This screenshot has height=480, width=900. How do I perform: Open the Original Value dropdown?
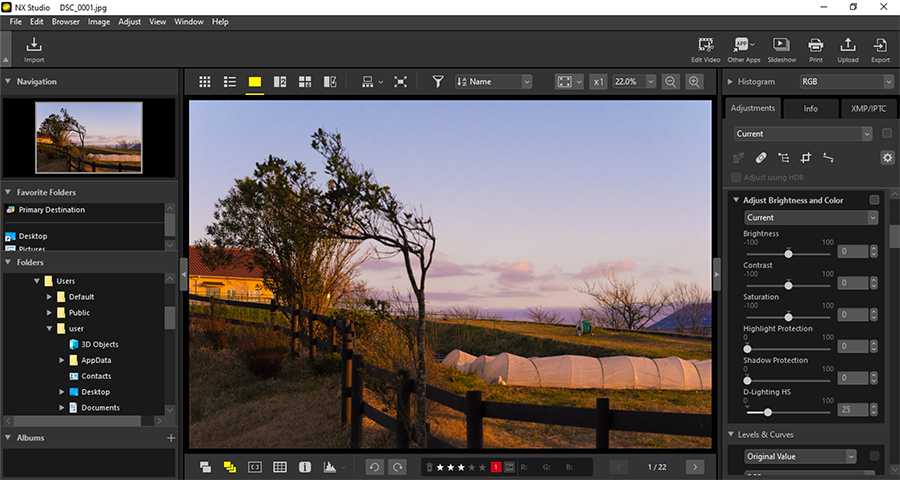800,456
